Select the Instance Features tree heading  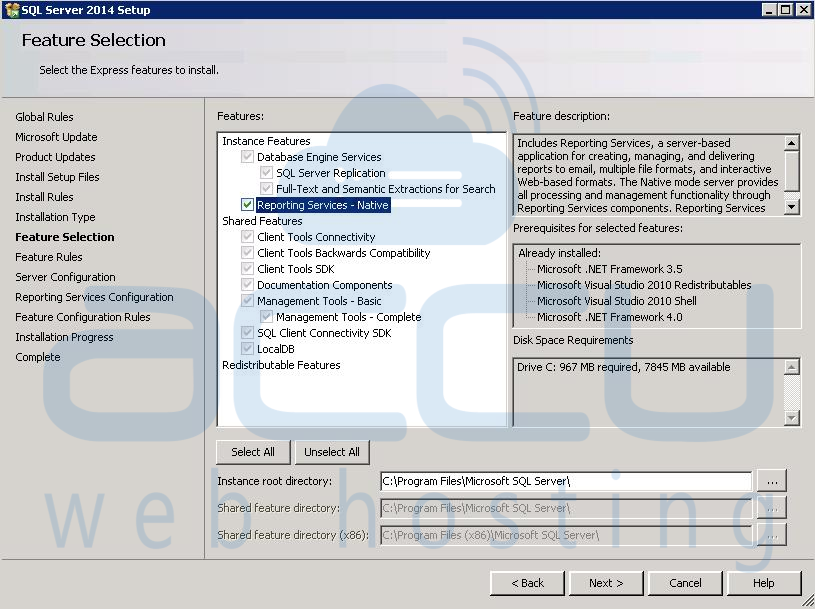(266, 141)
